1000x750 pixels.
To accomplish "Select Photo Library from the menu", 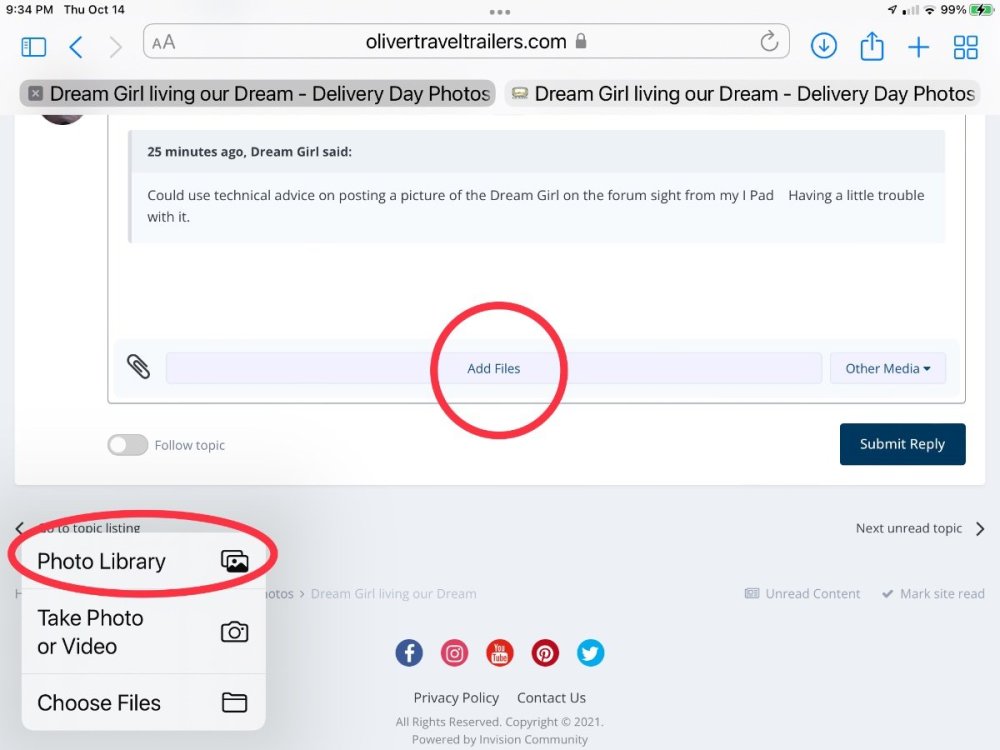I will [142, 561].
